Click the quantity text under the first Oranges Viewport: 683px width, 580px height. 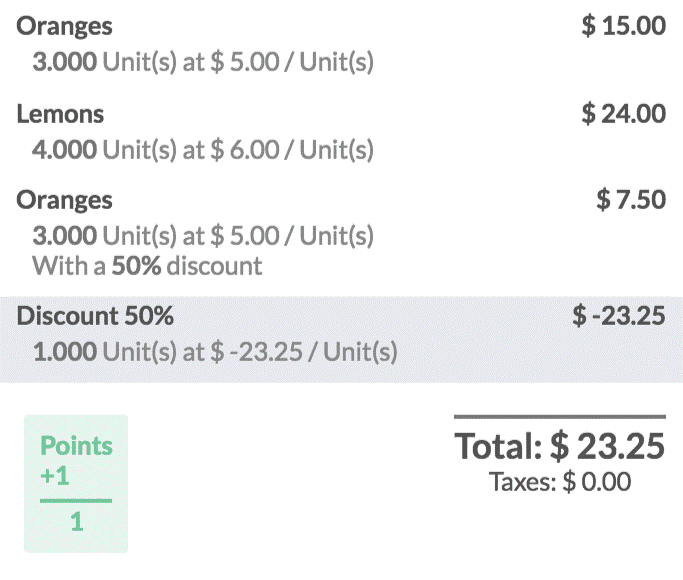click(x=203, y=63)
